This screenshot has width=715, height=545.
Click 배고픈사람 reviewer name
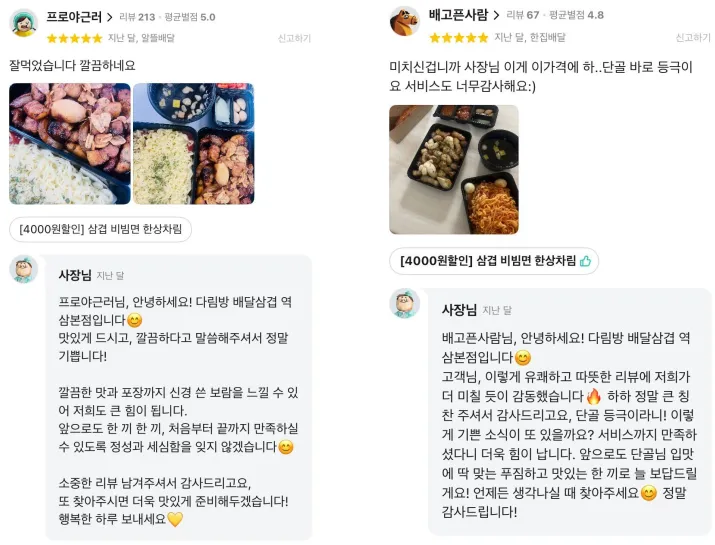pos(458,15)
